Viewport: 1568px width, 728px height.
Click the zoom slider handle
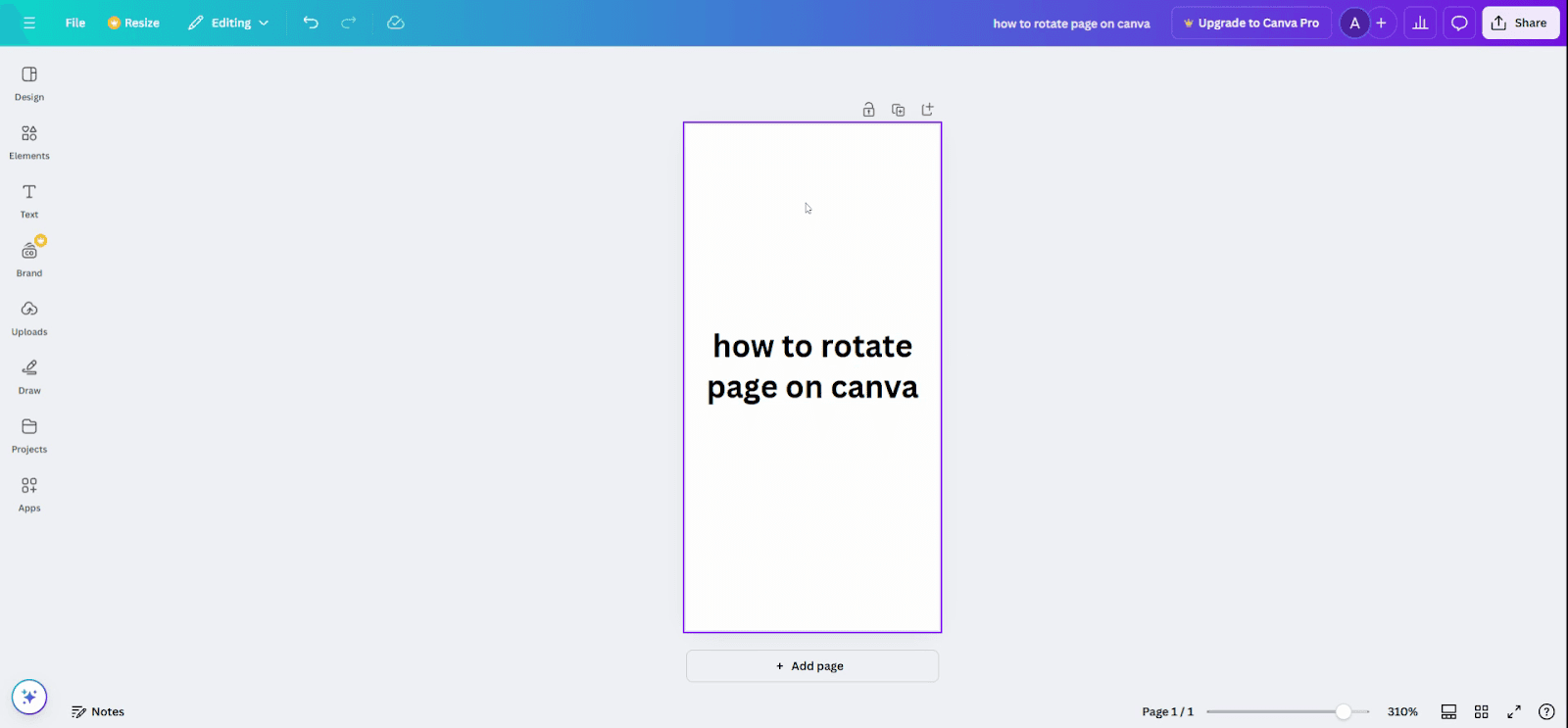[x=1344, y=712]
